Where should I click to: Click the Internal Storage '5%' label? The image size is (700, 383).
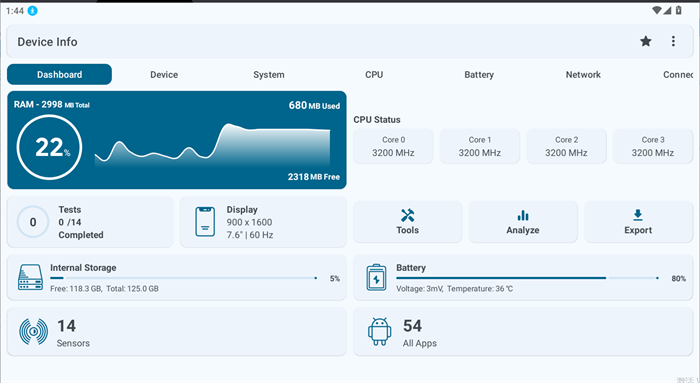[335, 279]
